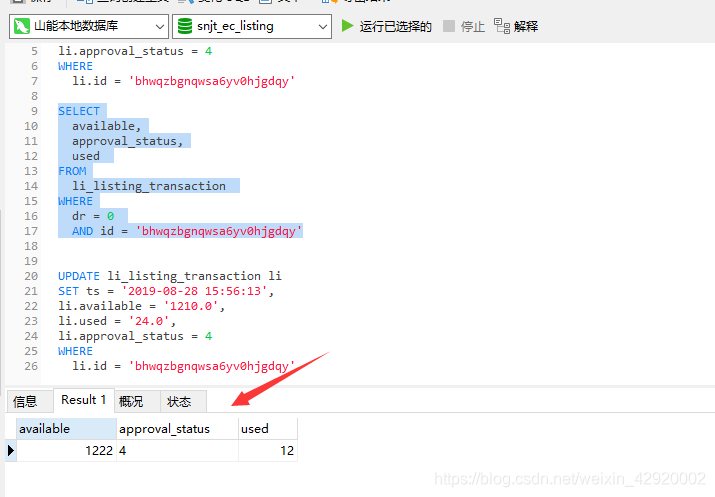Click the 运行已选择的 button label

(x=395, y=26)
